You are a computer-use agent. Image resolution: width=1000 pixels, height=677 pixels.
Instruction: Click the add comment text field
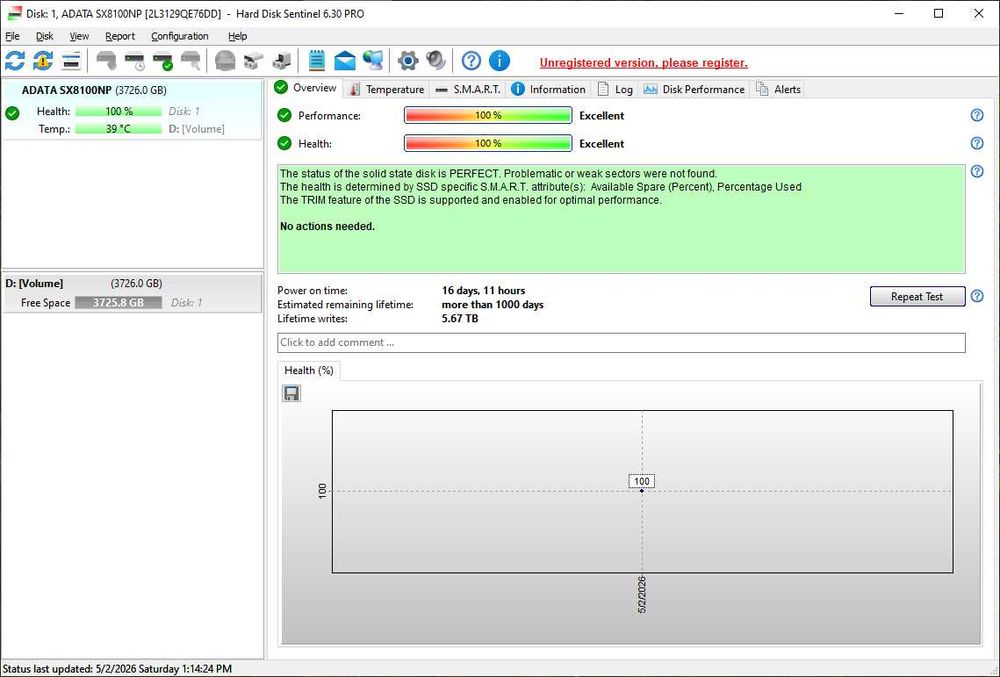621,342
